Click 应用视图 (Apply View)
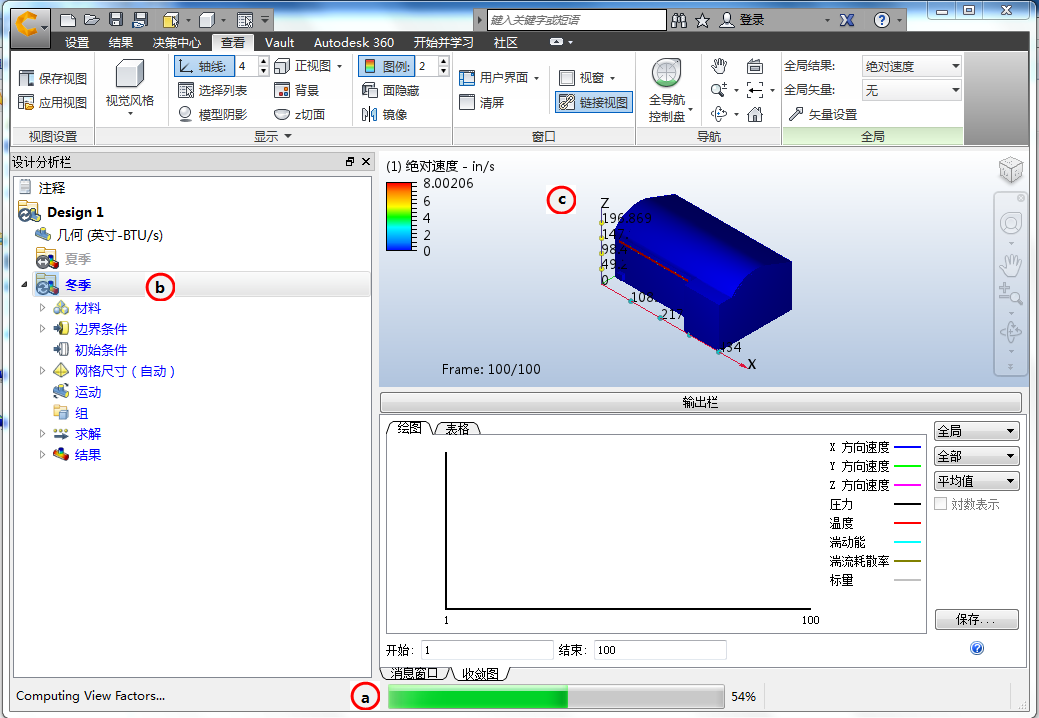This screenshot has width=1039, height=718. (53, 102)
